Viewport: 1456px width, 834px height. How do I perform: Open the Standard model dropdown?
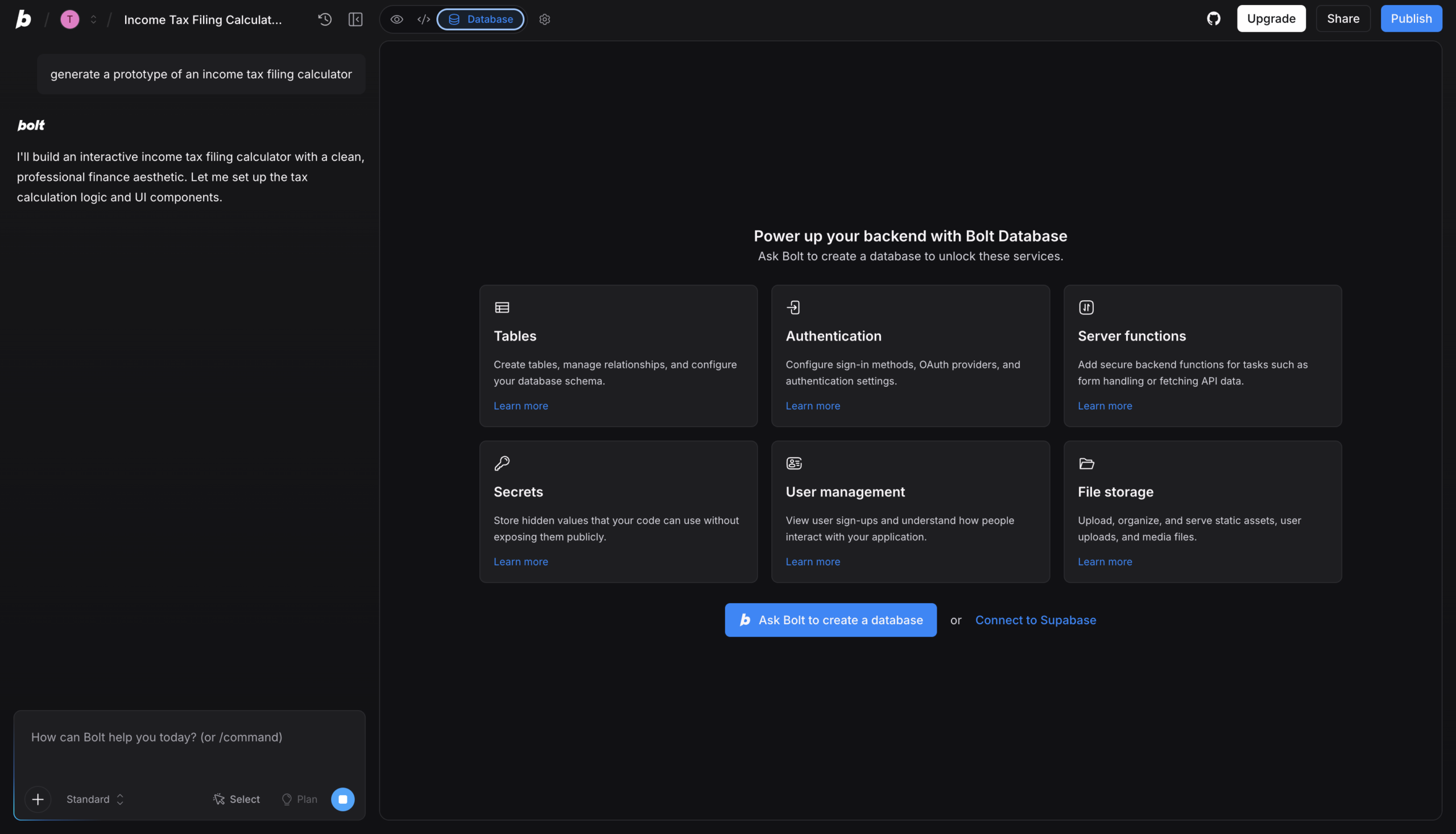tap(95, 800)
